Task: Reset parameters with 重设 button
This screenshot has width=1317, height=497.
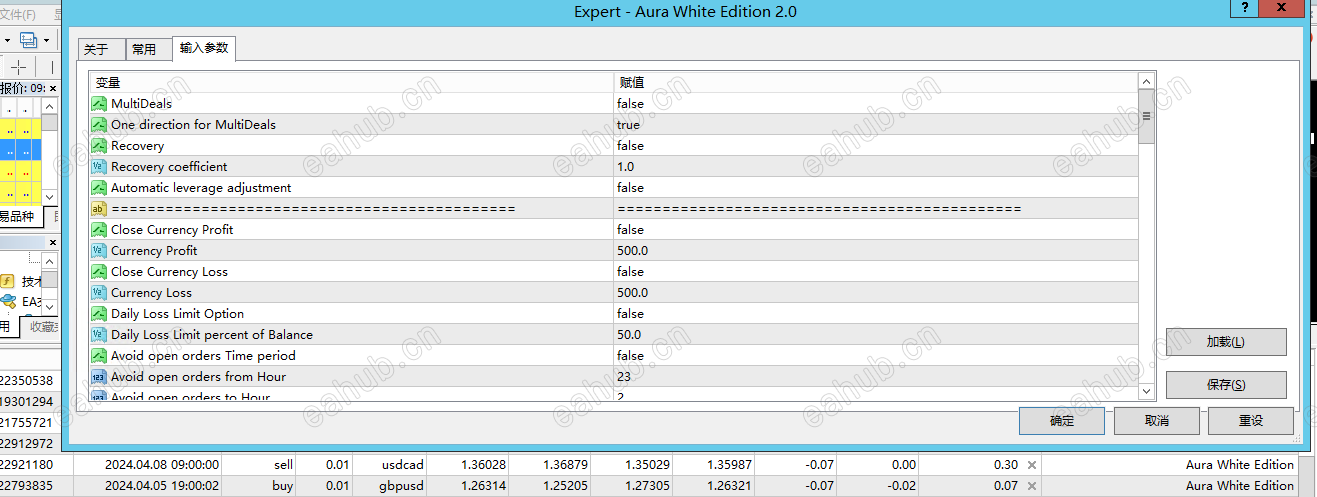Action: (1250, 421)
